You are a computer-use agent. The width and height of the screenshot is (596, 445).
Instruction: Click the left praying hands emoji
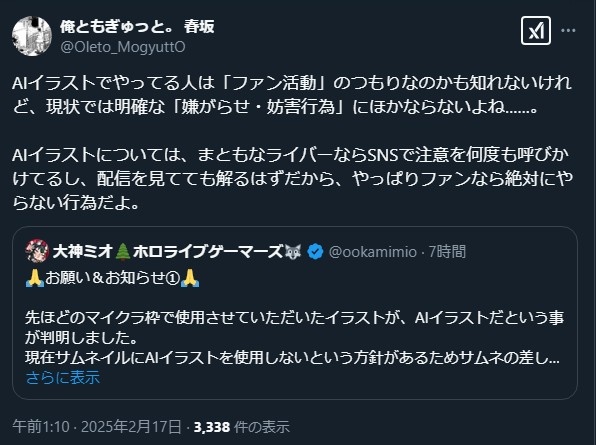tap(35, 278)
